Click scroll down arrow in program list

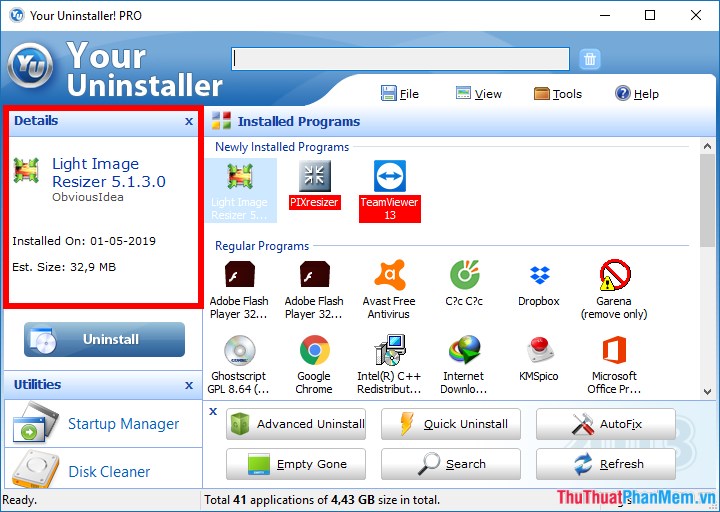click(707, 392)
